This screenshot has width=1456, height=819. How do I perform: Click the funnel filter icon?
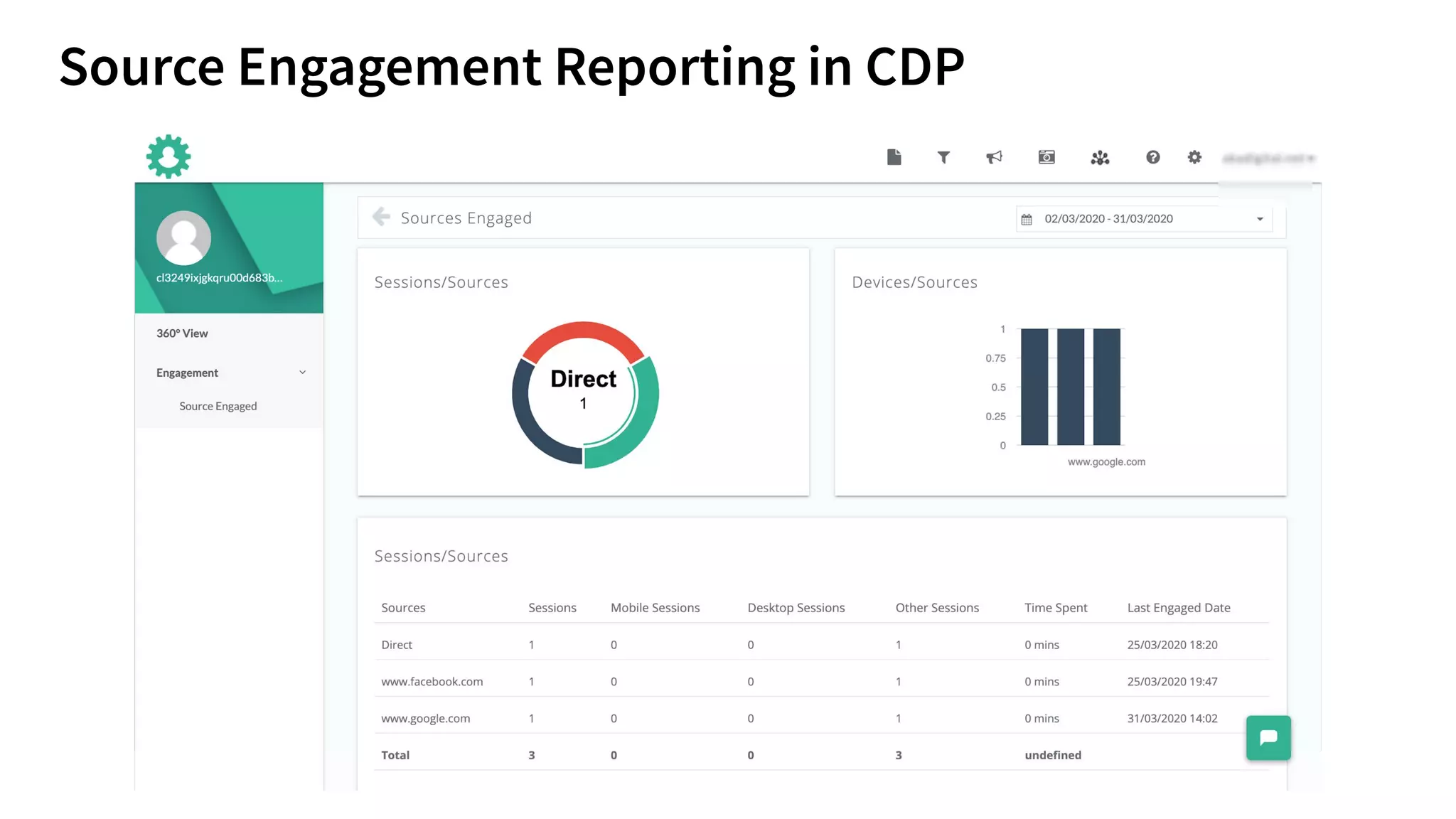coord(943,157)
